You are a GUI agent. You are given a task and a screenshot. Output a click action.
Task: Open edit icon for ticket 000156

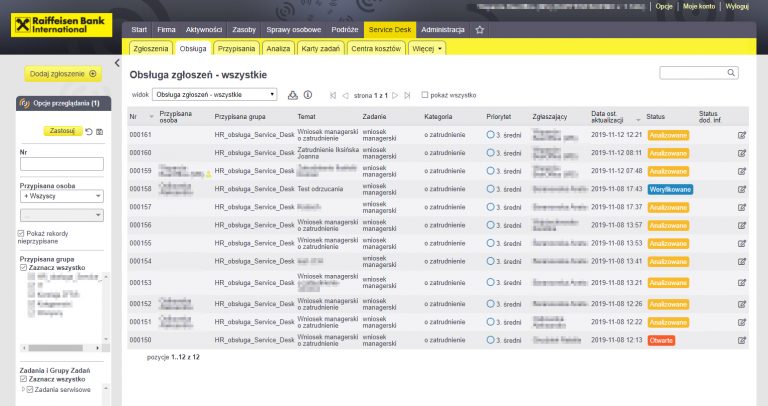click(742, 225)
